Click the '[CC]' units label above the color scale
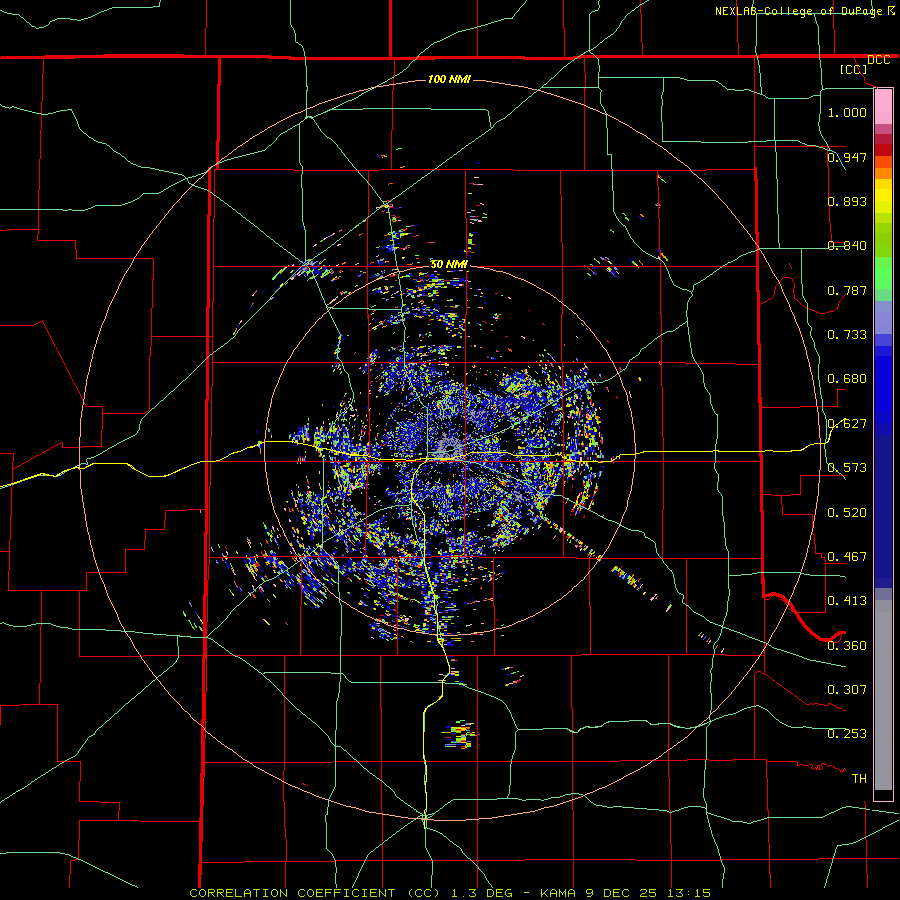 [854, 69]
